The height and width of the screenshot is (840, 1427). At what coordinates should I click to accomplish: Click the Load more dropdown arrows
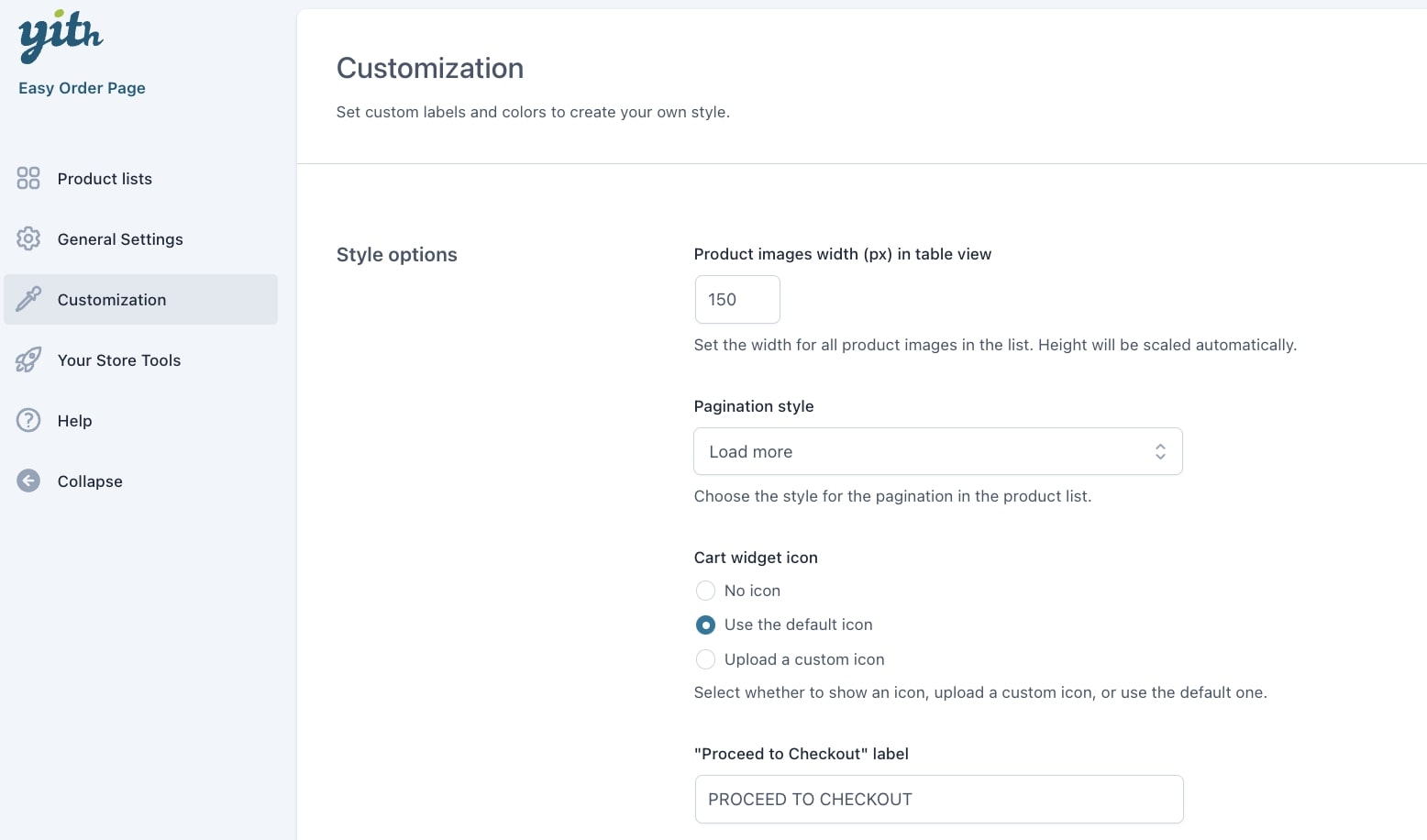[1160, 451]
